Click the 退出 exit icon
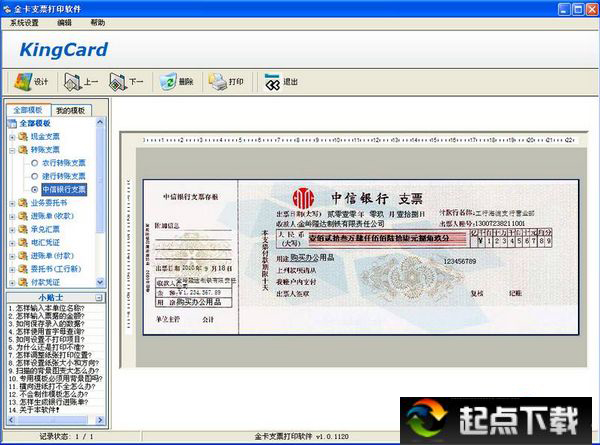Screen dimensions: 600x445 click(x=272, y=82)
